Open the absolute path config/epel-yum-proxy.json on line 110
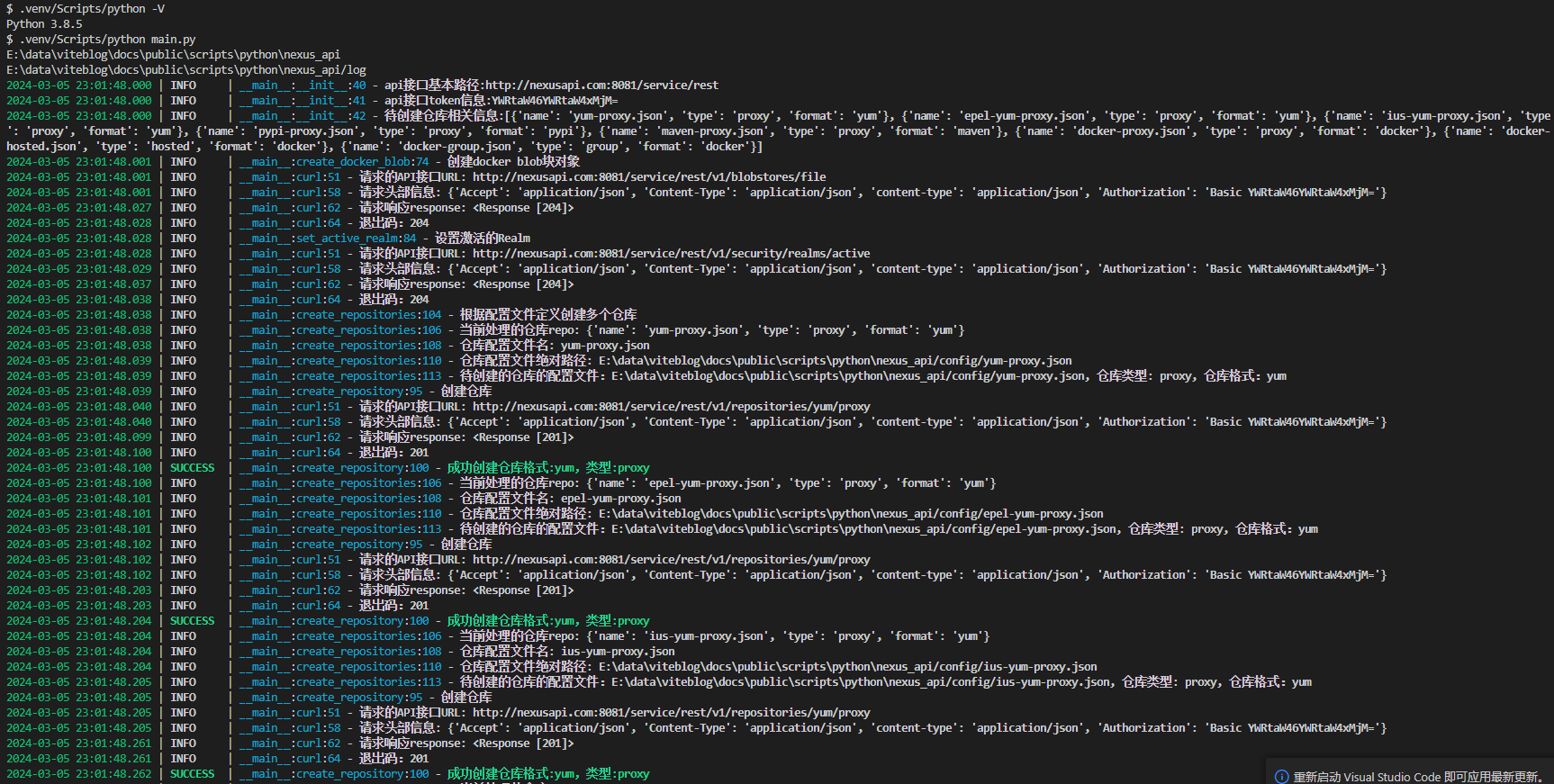Image resolution: width=1554 pixels, height=784 pixels. [x=851, y=514]
